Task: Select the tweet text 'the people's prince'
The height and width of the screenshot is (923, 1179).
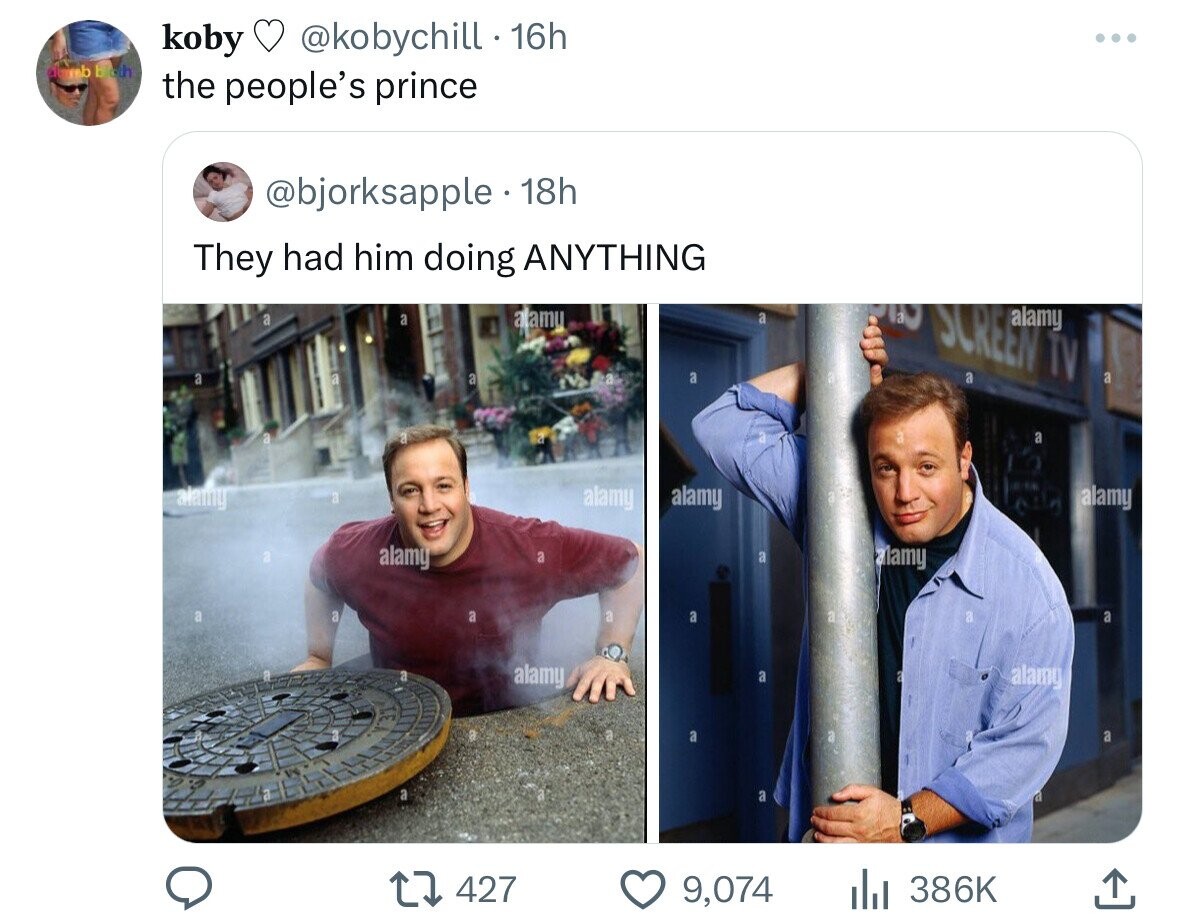Action: tap(320, 86)
